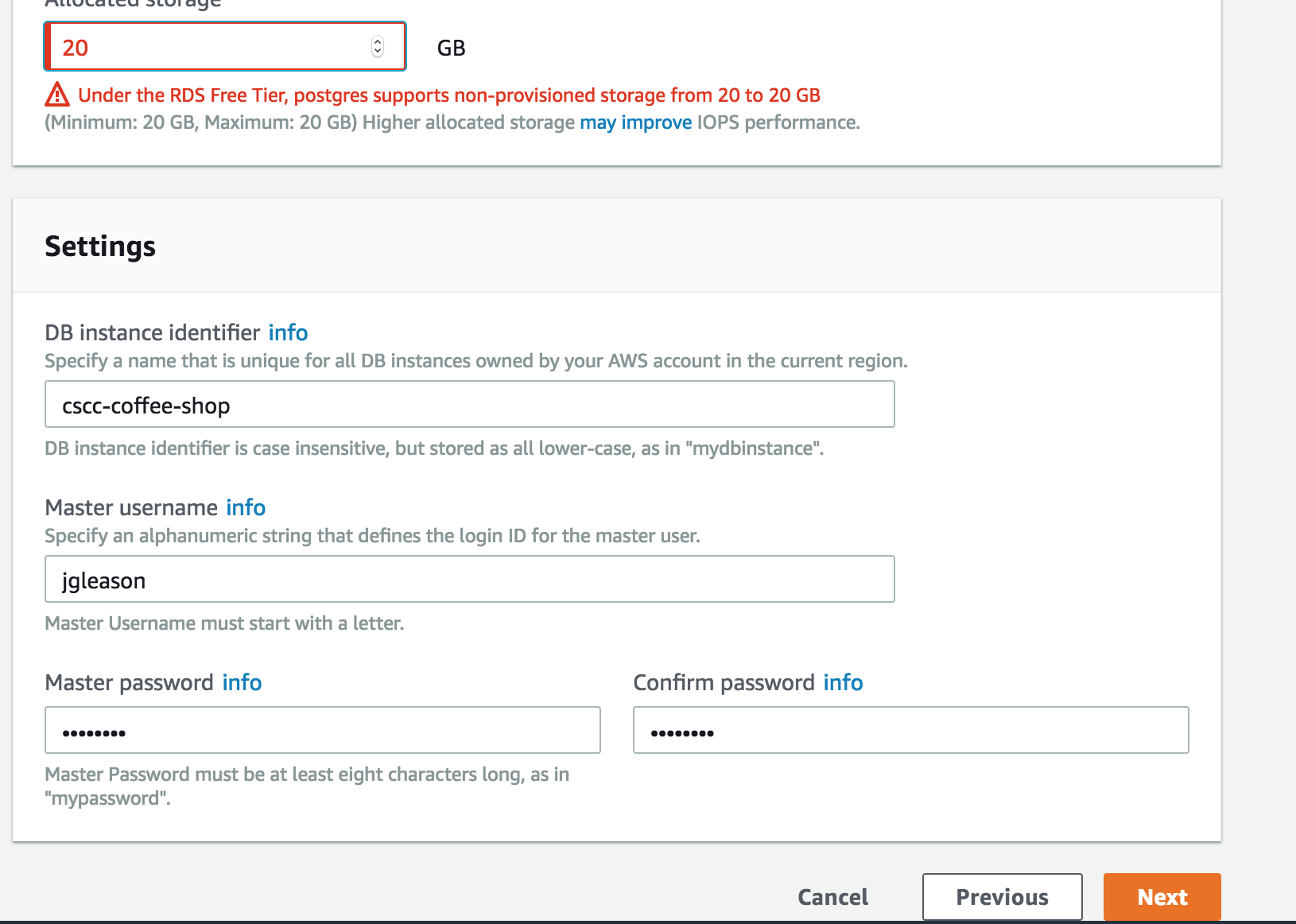Click the red warning triangle icon
The width and height of the screenshot is (1296, 924).
click(x=57, y=95)
